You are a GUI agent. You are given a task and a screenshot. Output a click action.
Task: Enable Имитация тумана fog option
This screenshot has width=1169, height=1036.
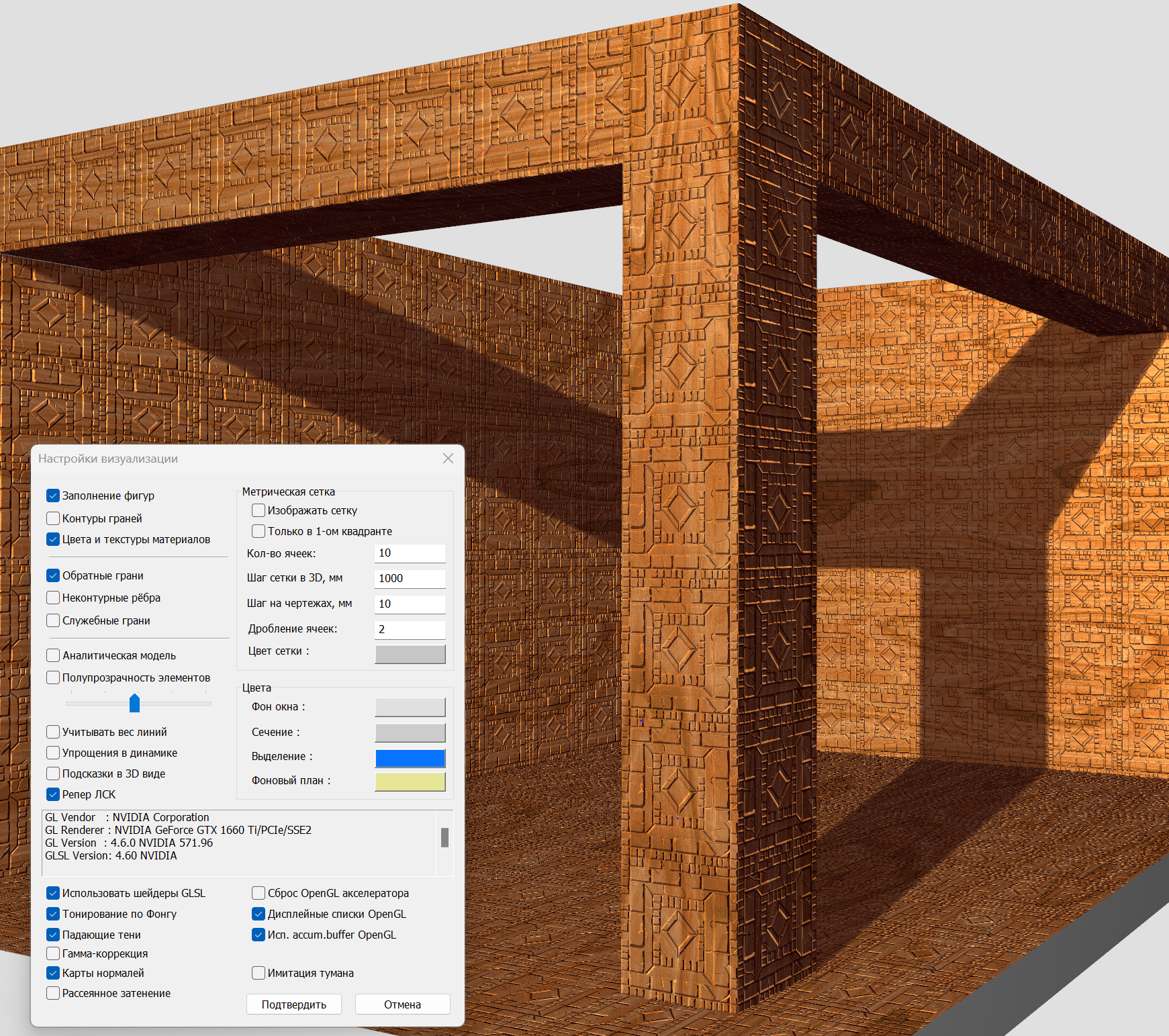click(259, 973)
